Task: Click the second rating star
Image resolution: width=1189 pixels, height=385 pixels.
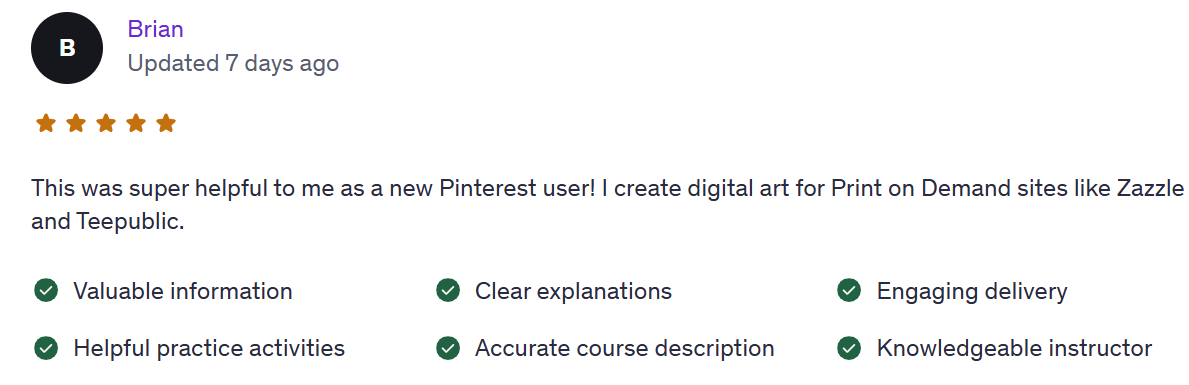Action: pyautogui.click(x=76, y=123)
